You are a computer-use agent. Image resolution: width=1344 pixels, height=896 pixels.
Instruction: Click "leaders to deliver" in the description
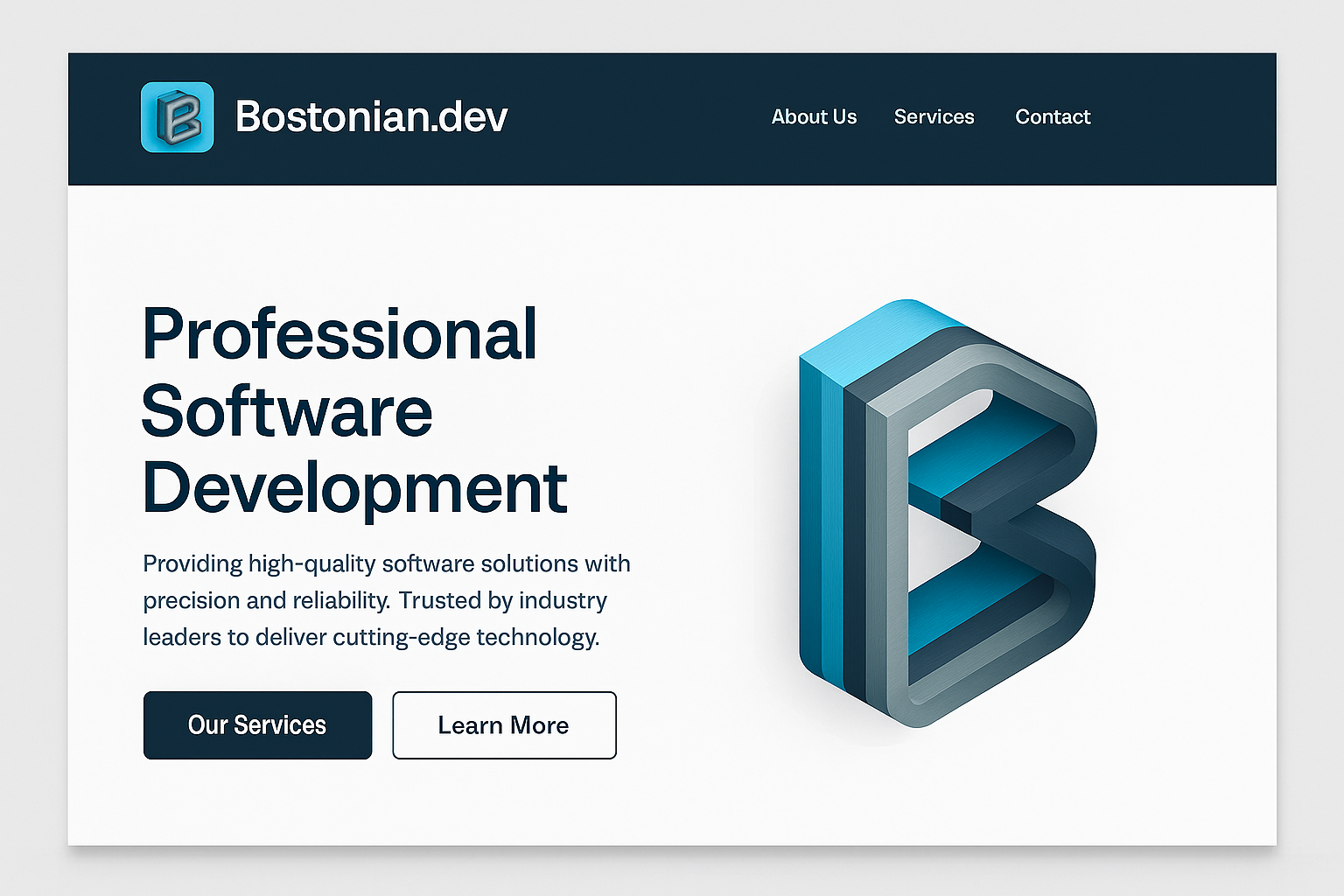(x=235, y=638)
